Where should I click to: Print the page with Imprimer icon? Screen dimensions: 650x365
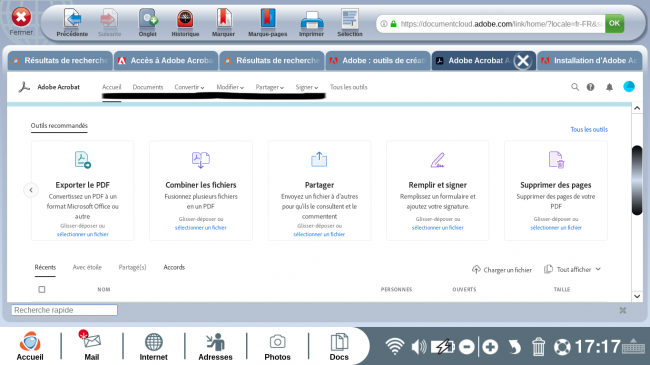point(311,20)
